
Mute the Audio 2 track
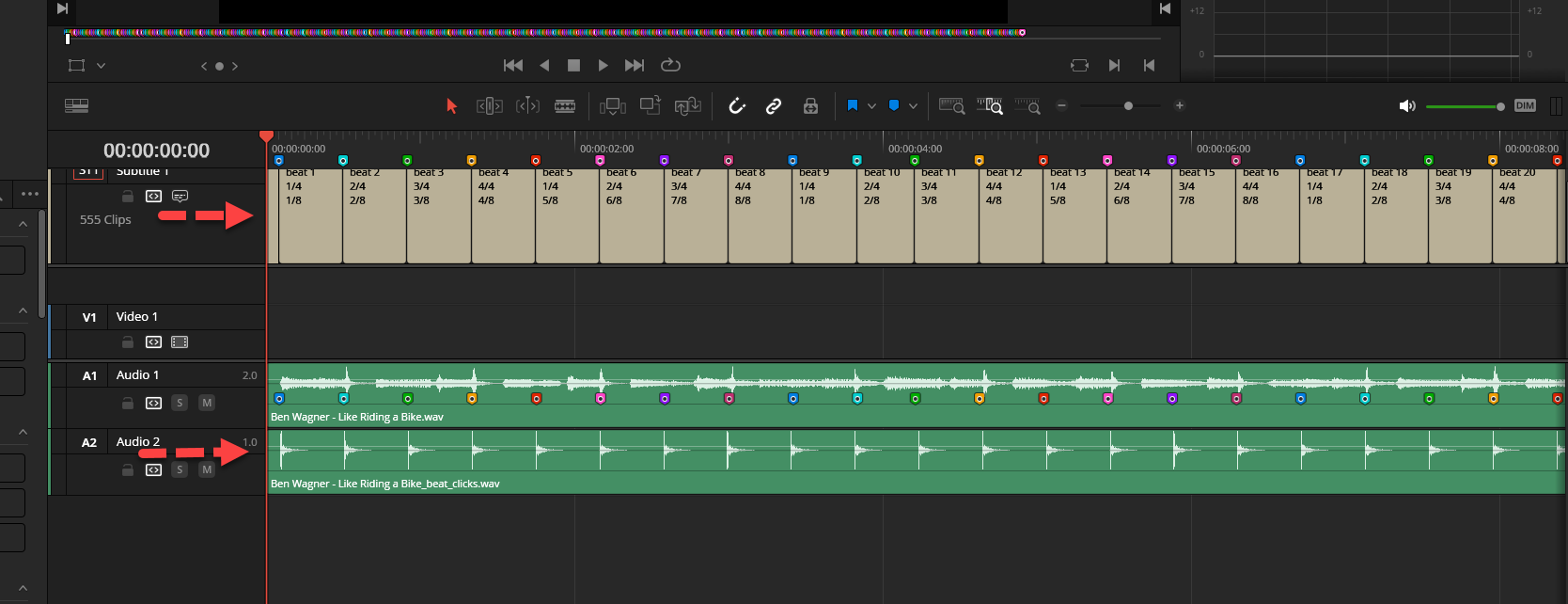tap(207, 469)
